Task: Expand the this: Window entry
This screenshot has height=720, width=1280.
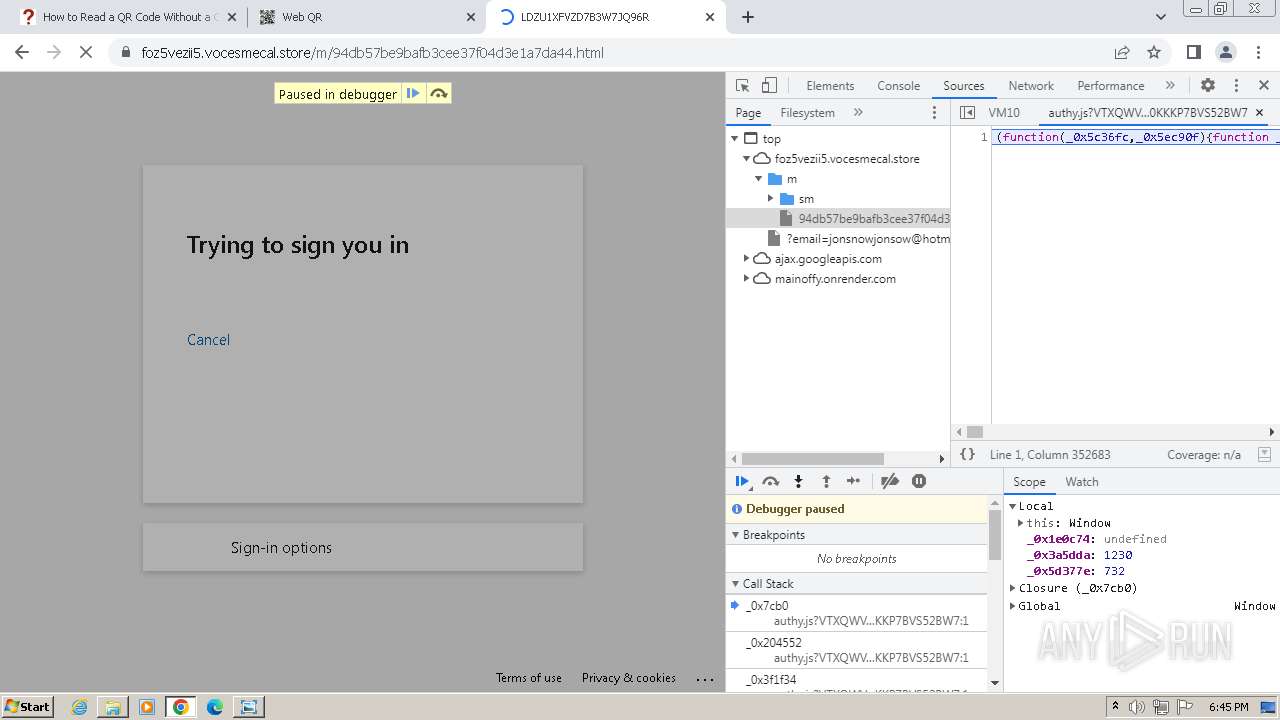Action: pyautogui.click(x=1020, y=523)
